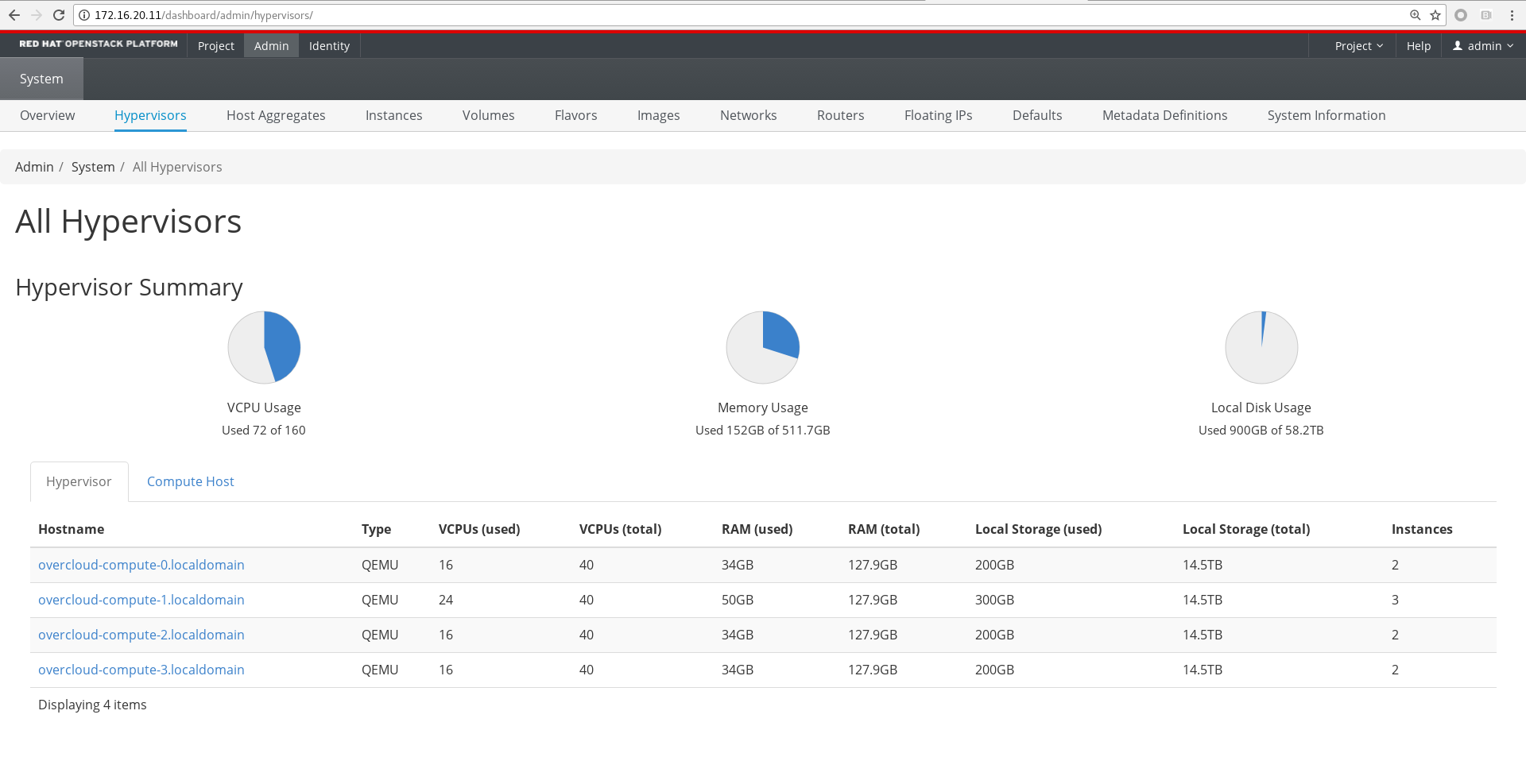Click the 50GB RAM used cell
The image size is (1526, 784).
[738, 600]
